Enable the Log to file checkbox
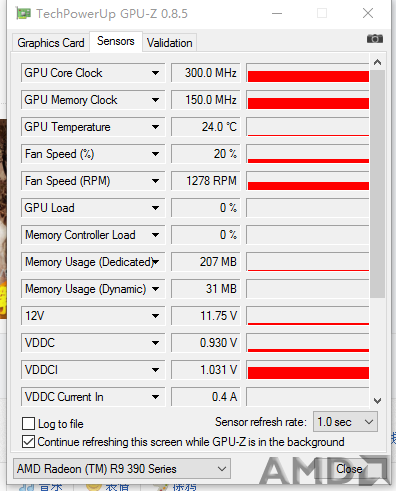This screenshot has width=396, height=491. tap(28, 424)
